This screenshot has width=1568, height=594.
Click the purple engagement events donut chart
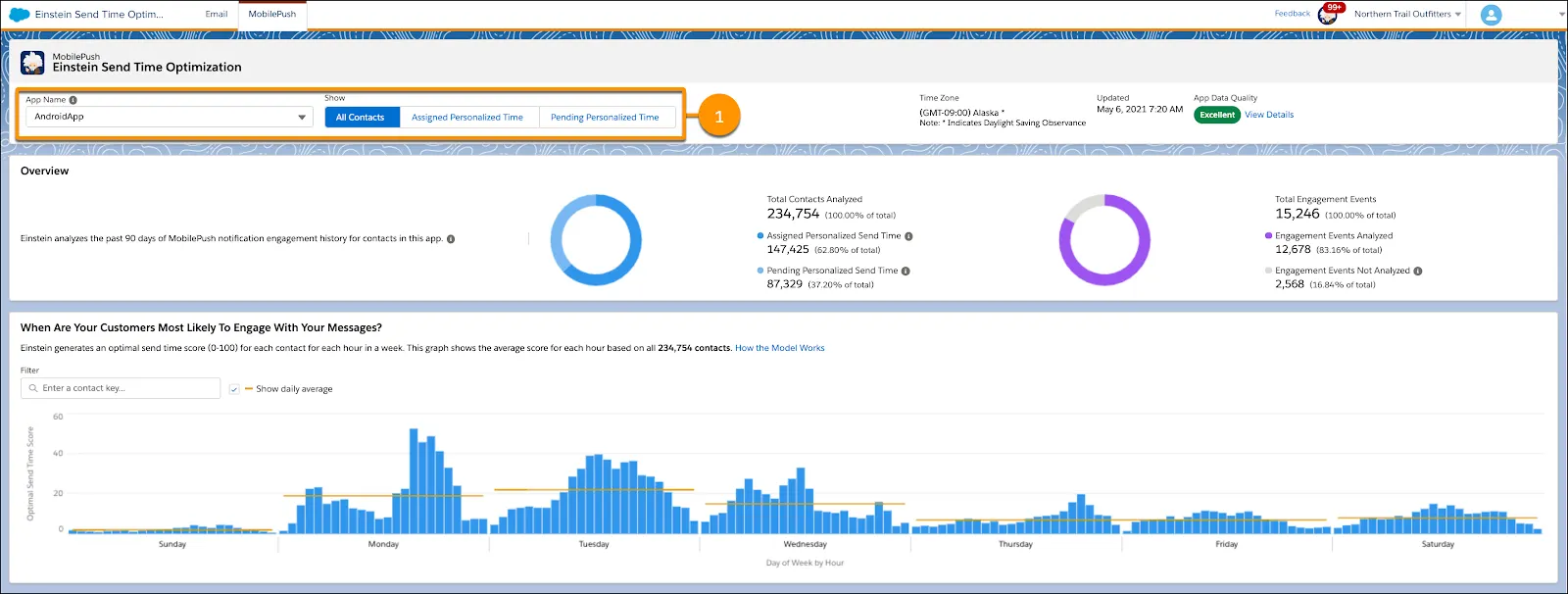pos(1104,240)
